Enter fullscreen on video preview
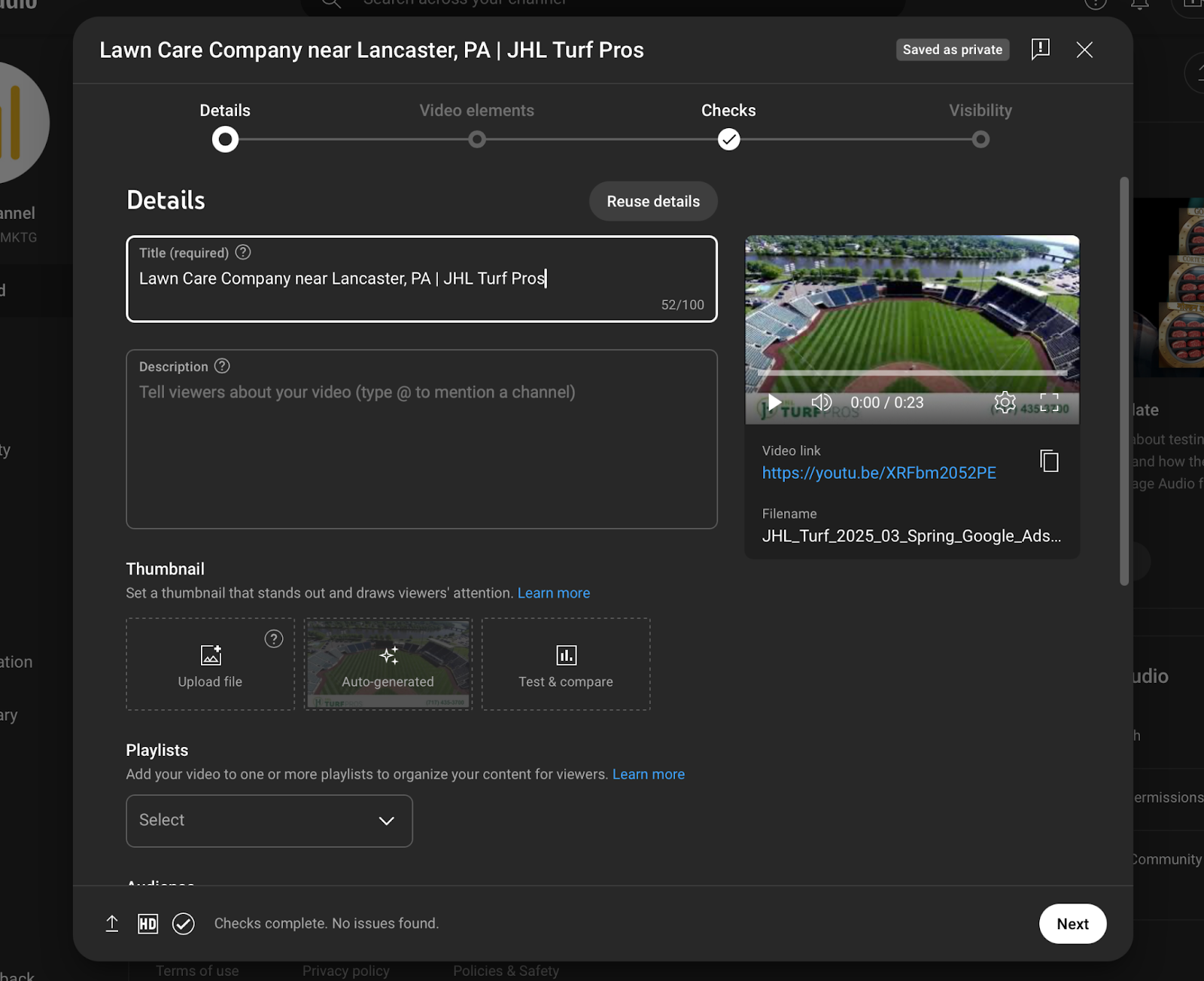The width and height of the screenshot is (1204, 981). (x=1049, y=403)
